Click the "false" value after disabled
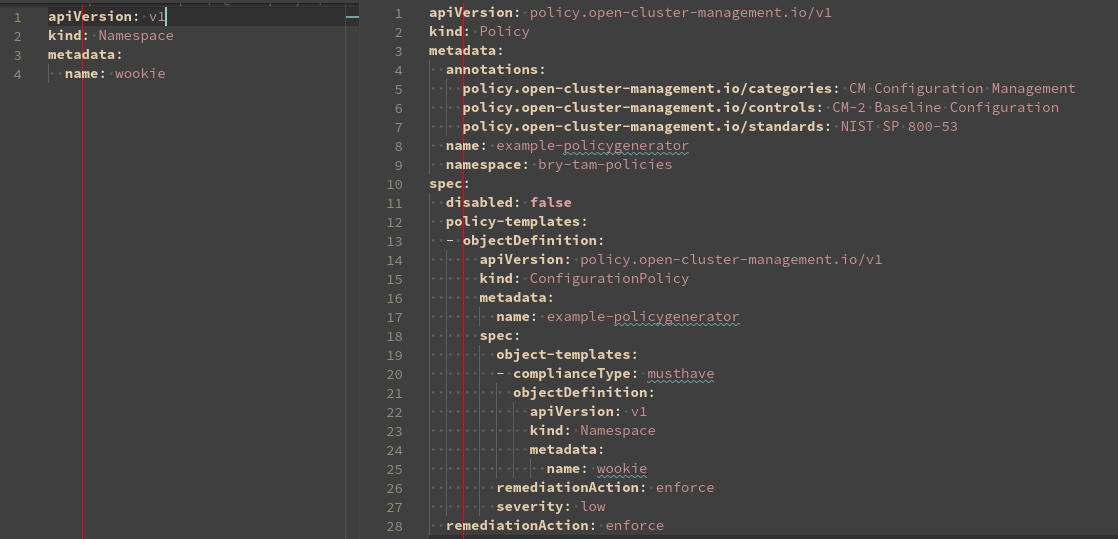1118x539 pixels. pos(551,202)
